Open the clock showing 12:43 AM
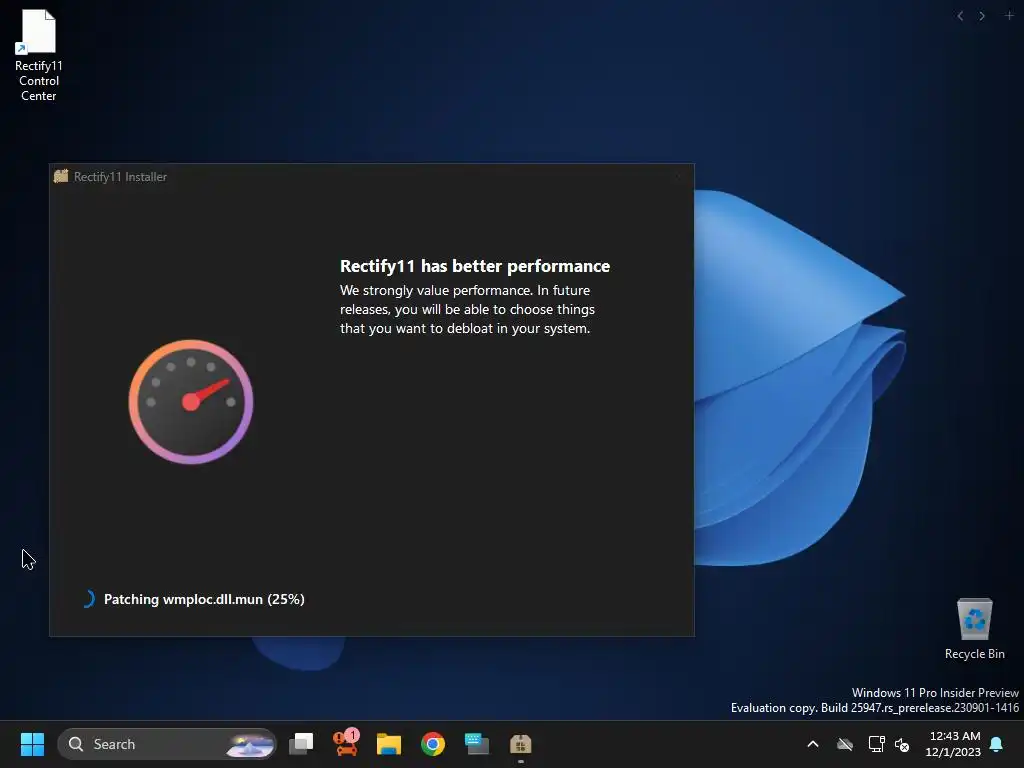Viewport: 1024px width, 768px height. [953, 744]
